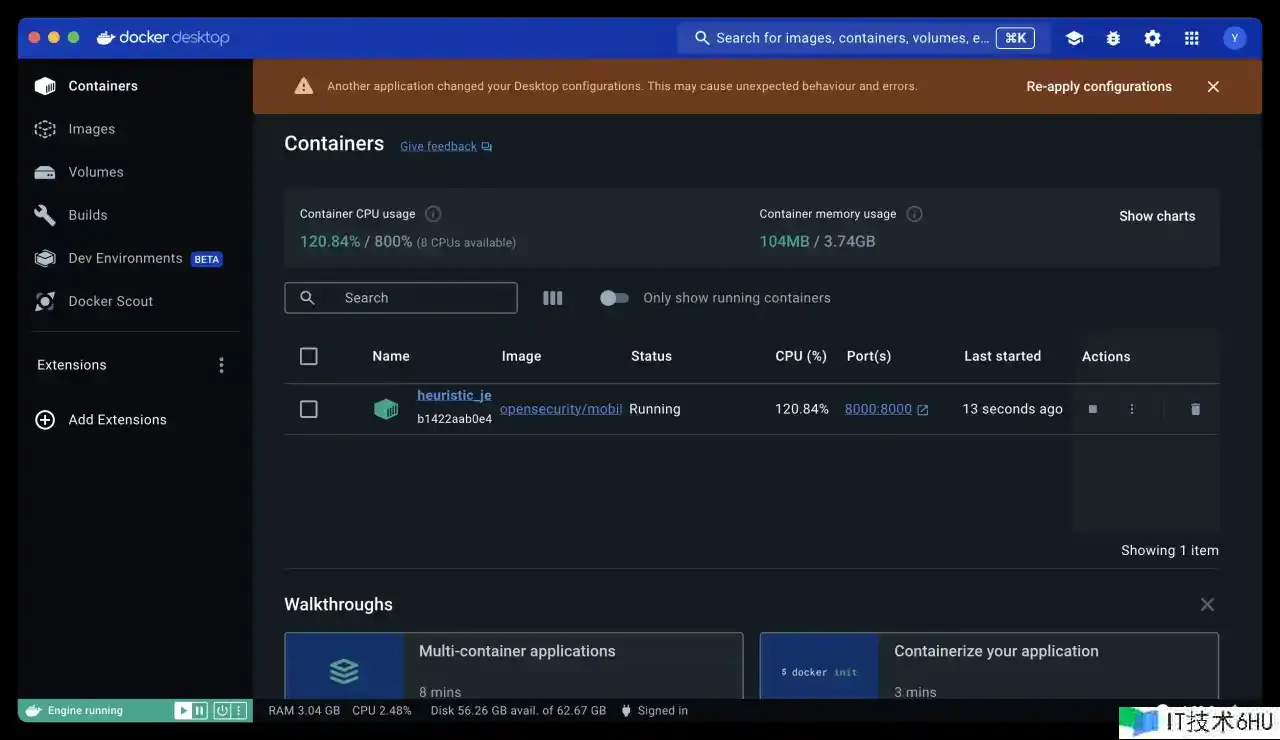Open port link 8000:8000
Image resolution: width=1280 pixels, height=740 pixels.
tap(886, 409)
